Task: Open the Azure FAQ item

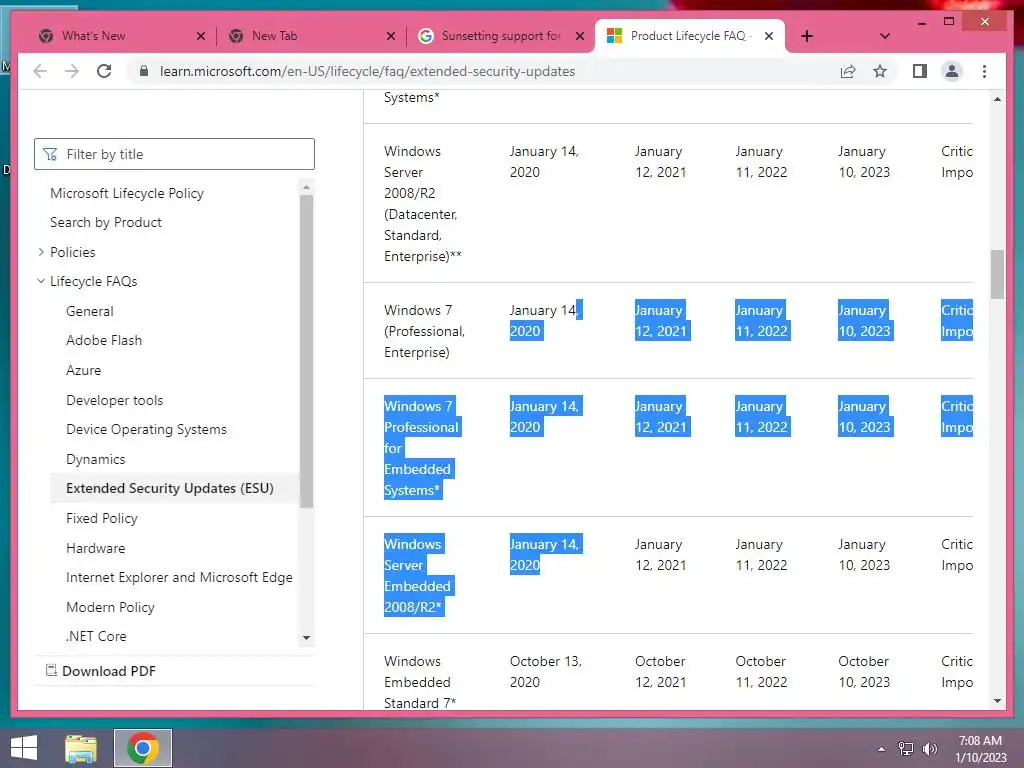Action: tap(84, 370)
